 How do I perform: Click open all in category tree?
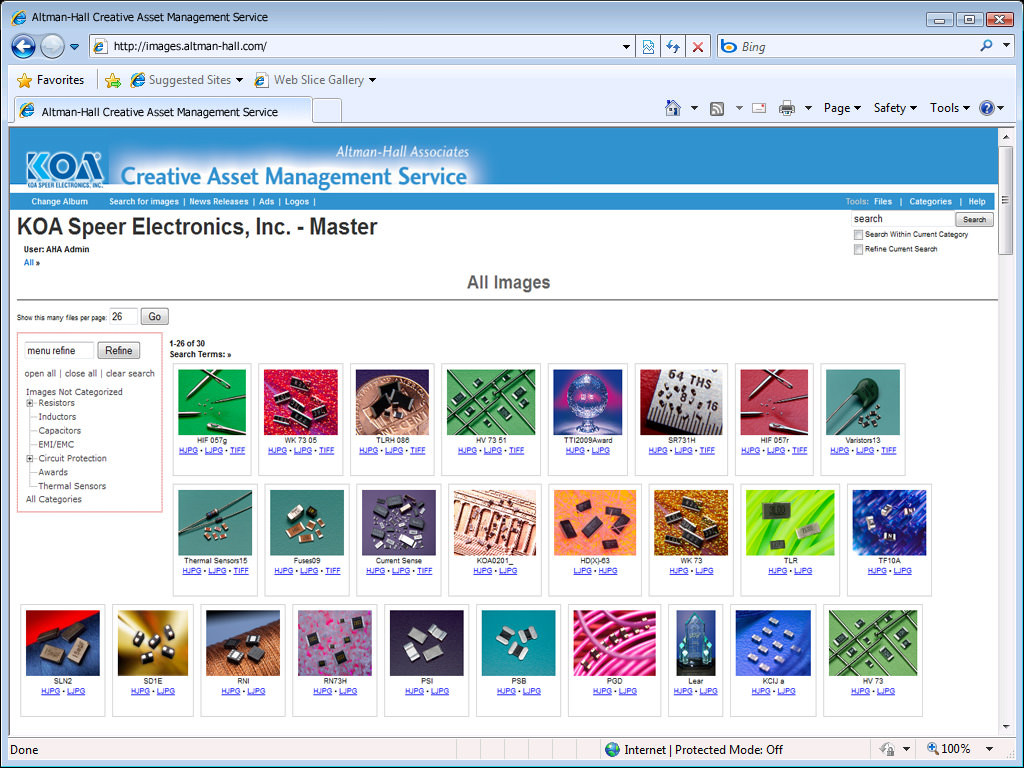point(40,374)
